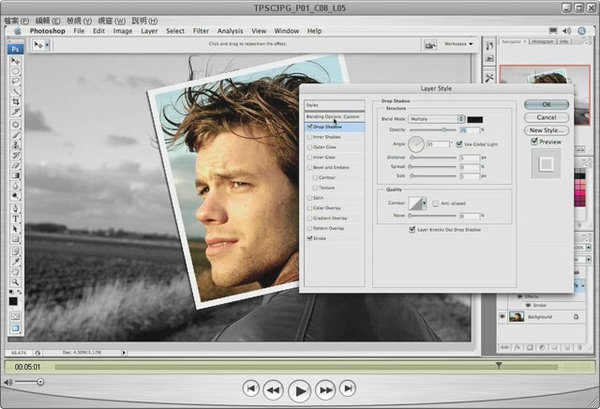Hide the Background layer via eye icon
Image resolution: width=600 pixels, height=409 pixels.
pos(503,316)
